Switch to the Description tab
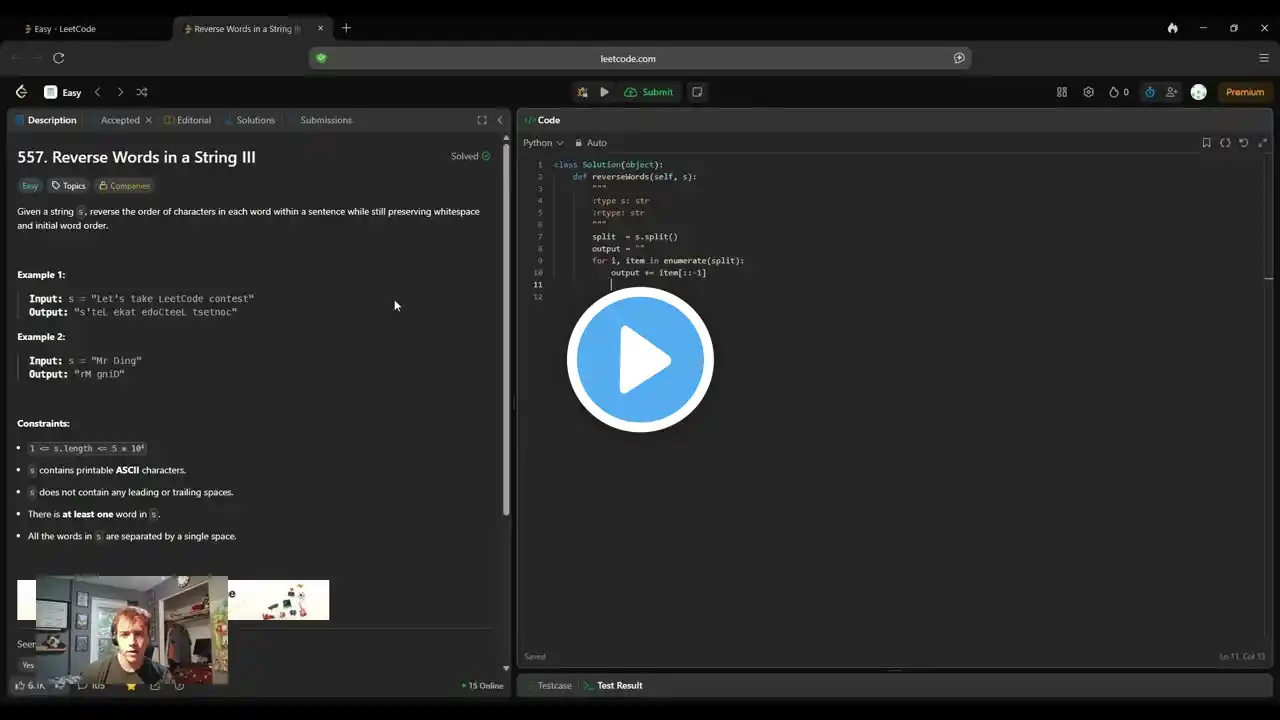The width and height of the screenshot is (1280, 720). click(x=46, y=120)
